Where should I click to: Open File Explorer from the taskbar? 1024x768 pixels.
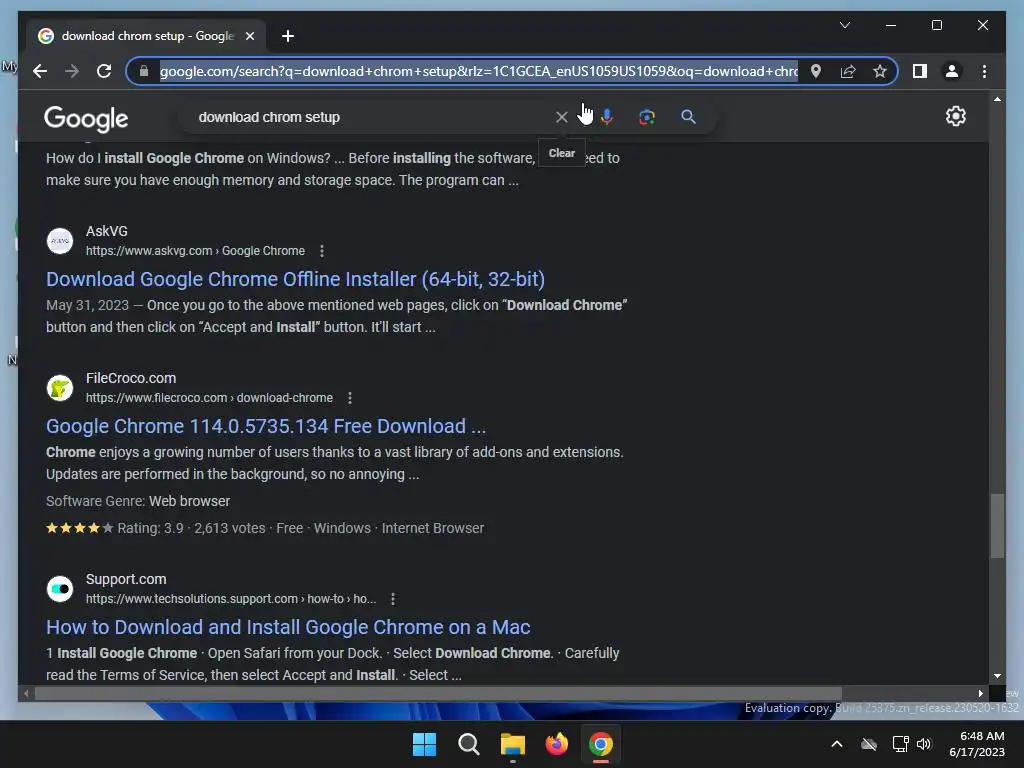pos(513,744)
